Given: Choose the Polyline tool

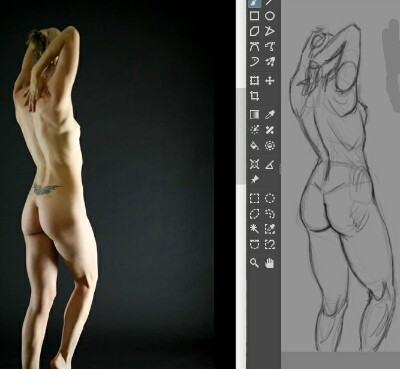Looking at the screenshot, I should [x=270, y=31].
